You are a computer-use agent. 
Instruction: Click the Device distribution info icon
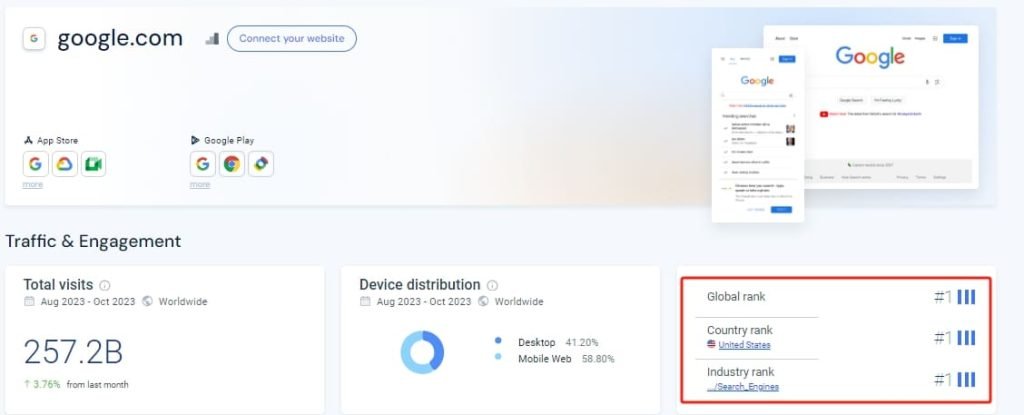click(492, 286)
